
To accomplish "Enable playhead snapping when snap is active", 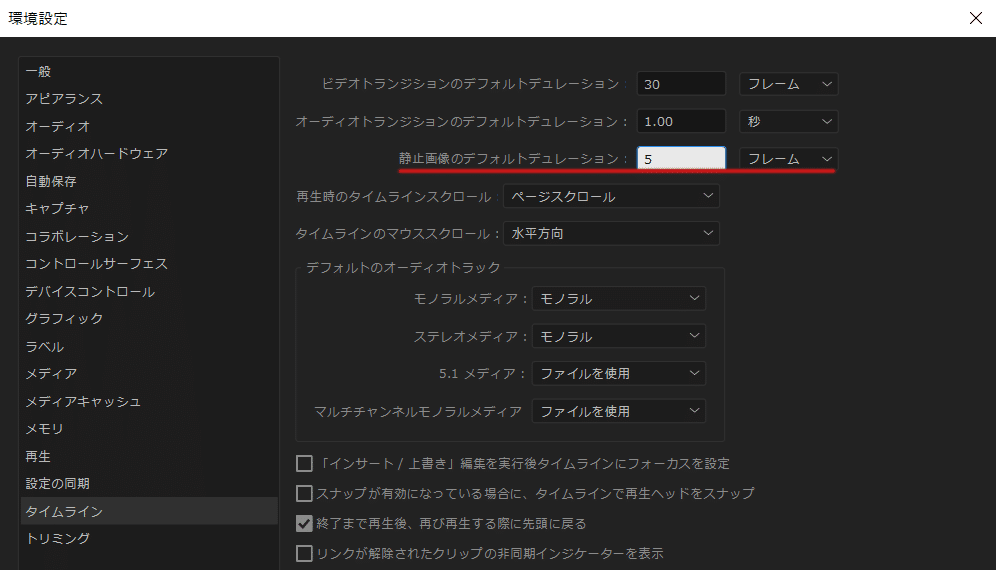I will 304,494.
